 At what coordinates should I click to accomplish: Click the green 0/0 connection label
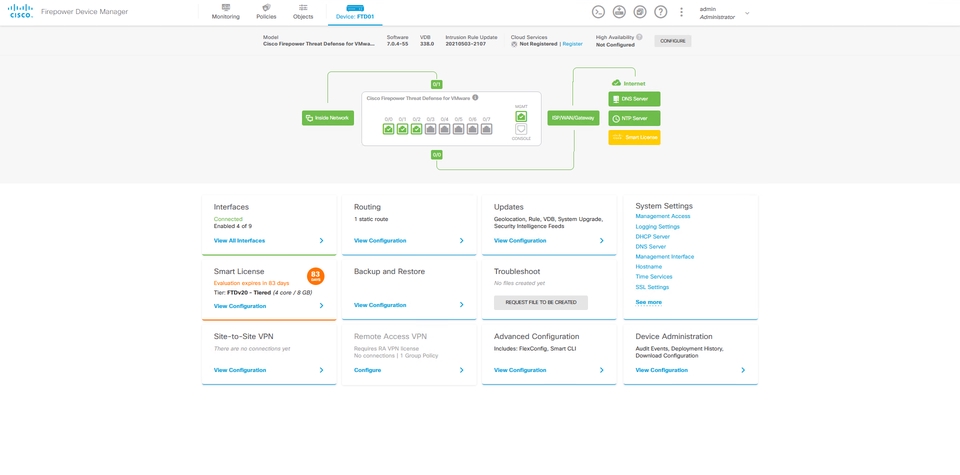pos(437,155)
